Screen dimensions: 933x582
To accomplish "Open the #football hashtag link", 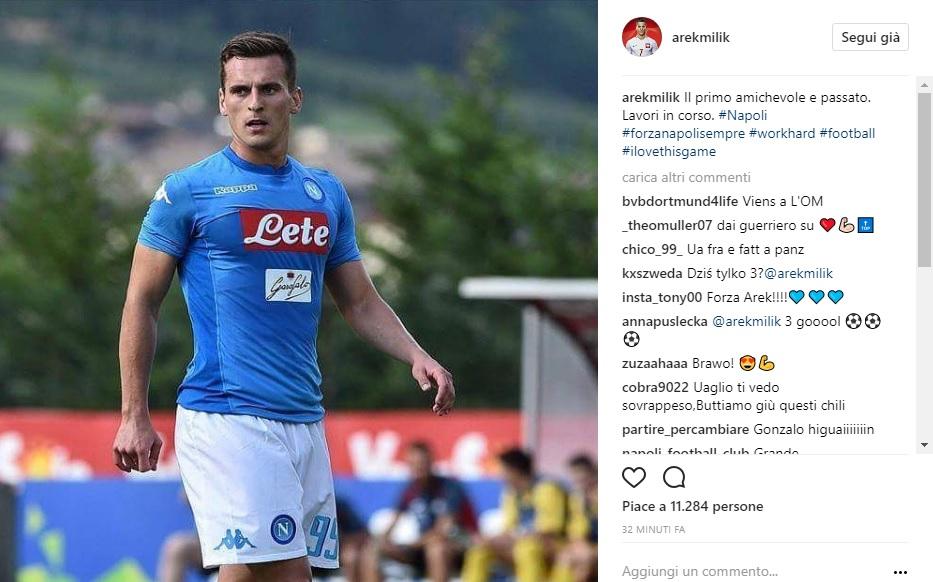I will (847, 133).
